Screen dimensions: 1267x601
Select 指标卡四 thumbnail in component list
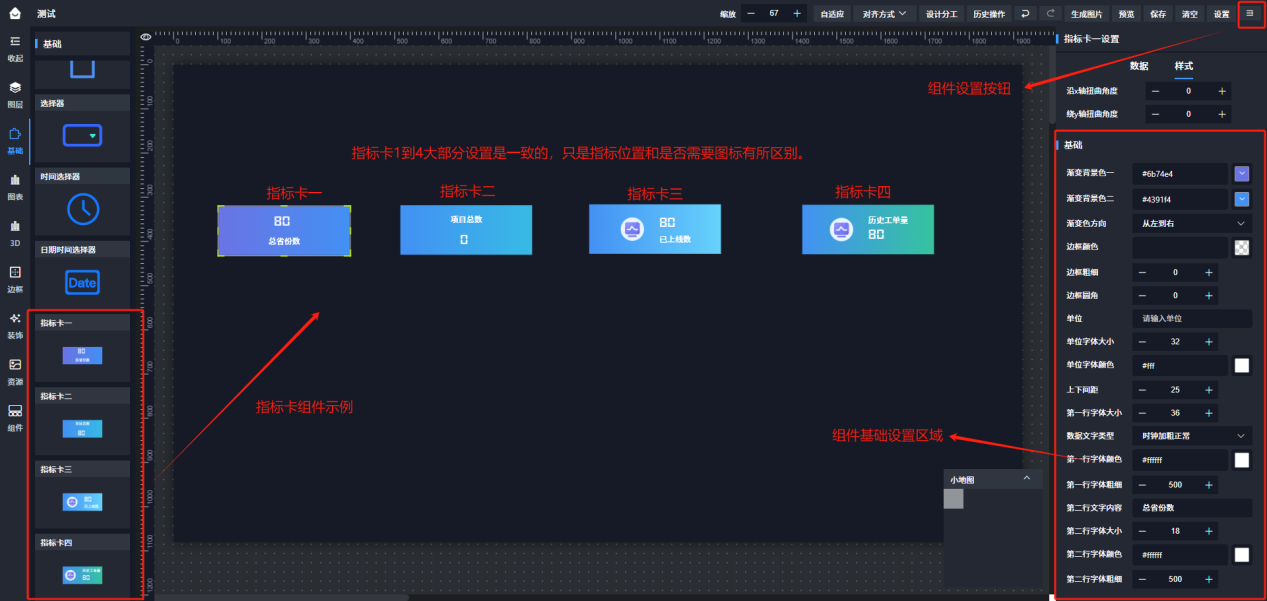click(82, 575)
